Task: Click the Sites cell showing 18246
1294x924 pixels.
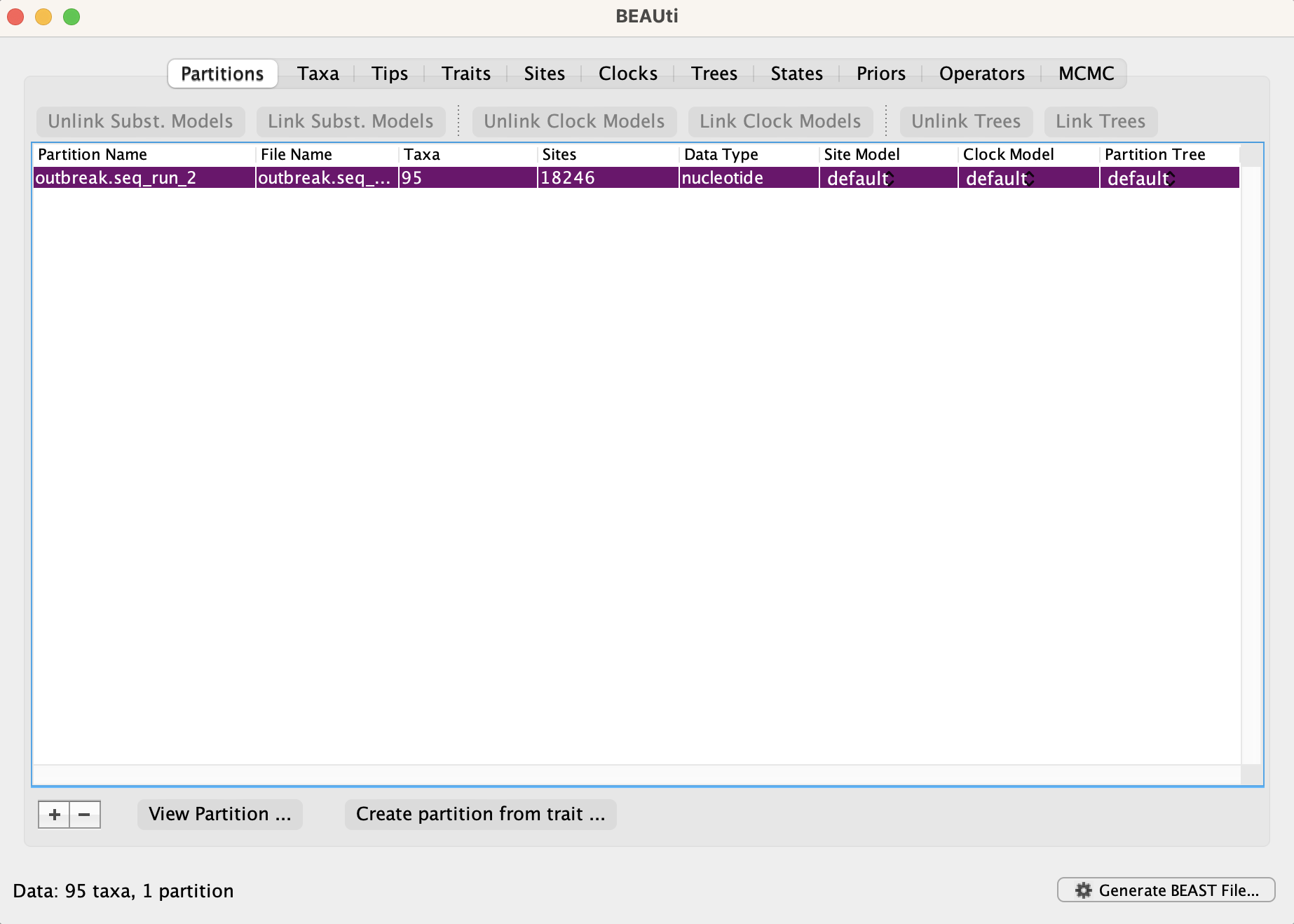Action: click(608, 178)
